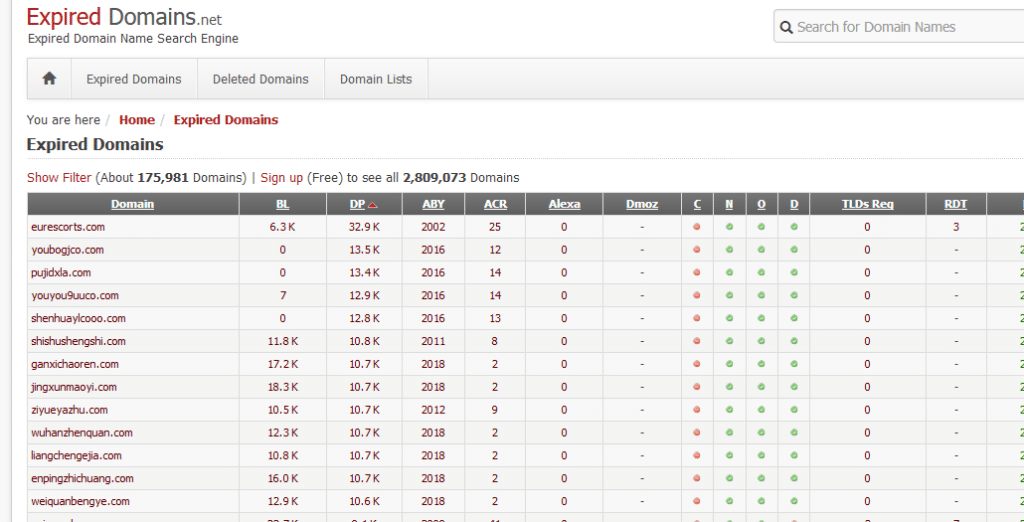The width and height of the screenshot is (1024, 522).
Task: Click the home icon in navigation bar
Action: point(49,79)
